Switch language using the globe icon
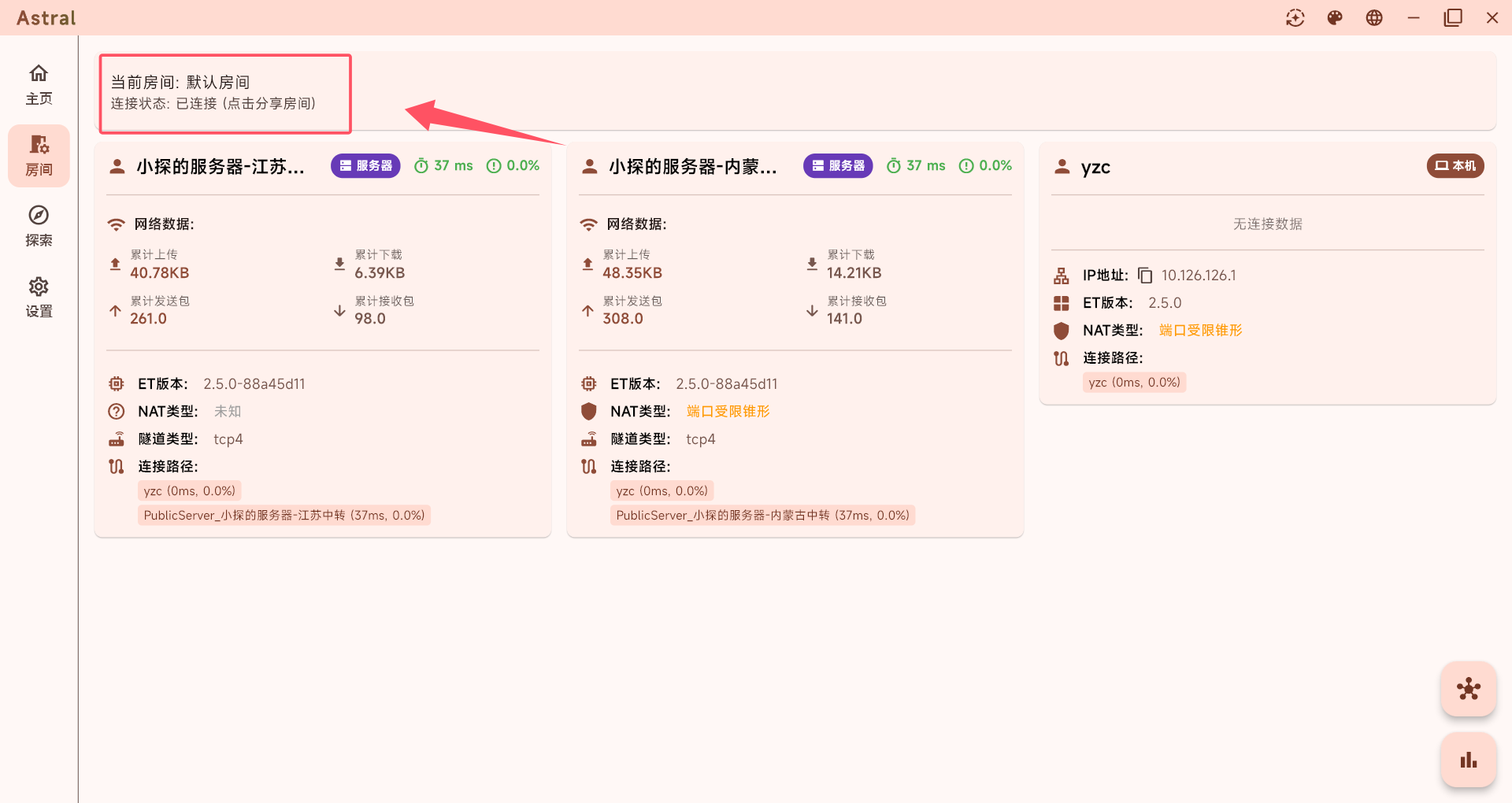The width and height of the screenshot is (1512, 803). coord(1374,17)
